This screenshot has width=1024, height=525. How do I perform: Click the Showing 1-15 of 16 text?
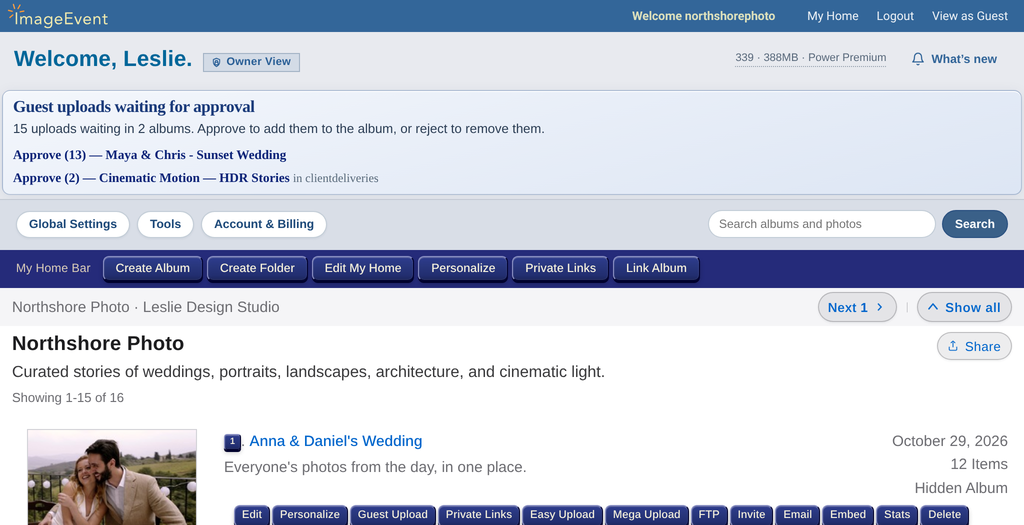coord(68,398)
